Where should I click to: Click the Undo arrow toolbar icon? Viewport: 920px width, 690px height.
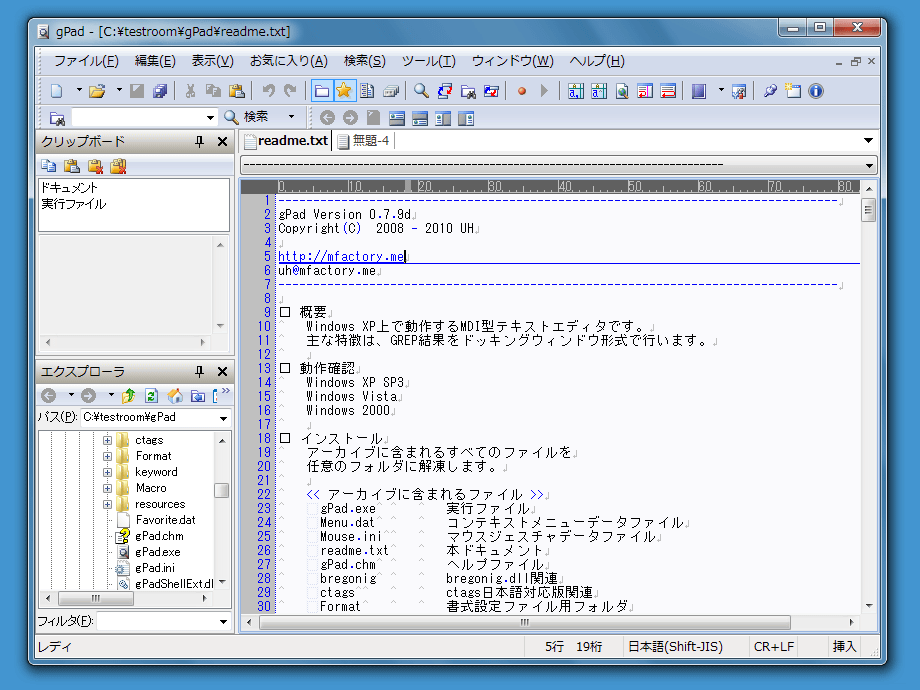pyautogui.click(x=269, y=91)
